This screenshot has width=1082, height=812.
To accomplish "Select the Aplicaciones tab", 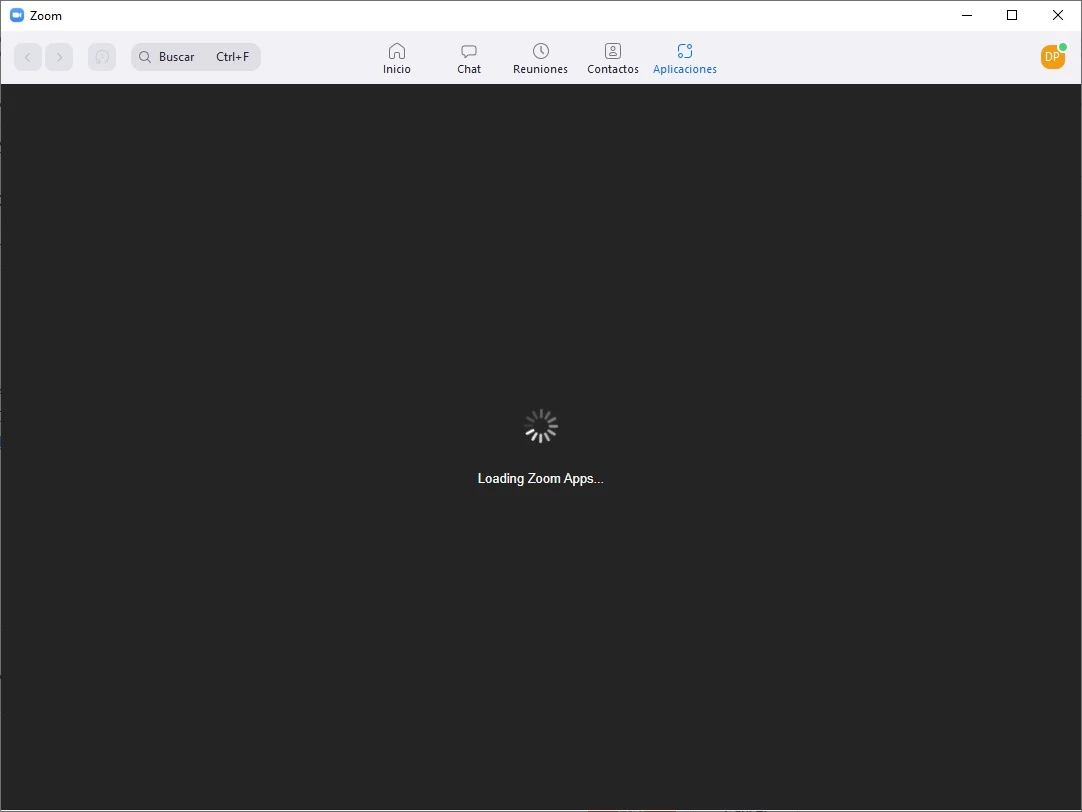I will click(x=685, y=59).
